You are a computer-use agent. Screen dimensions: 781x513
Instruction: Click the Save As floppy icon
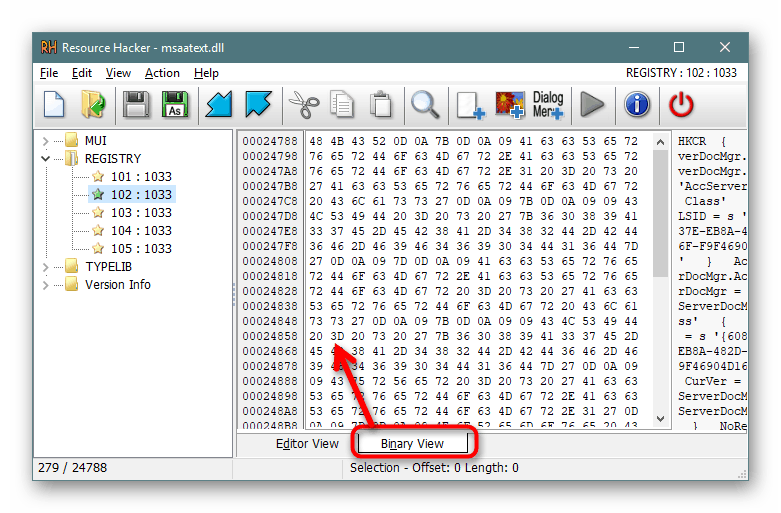pos(175,105)
